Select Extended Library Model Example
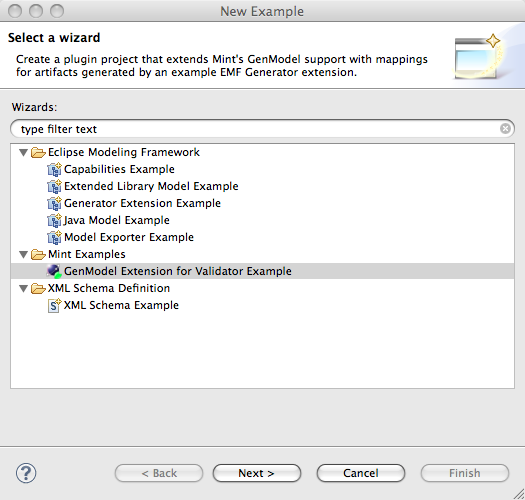Screen dimensions: 525x500 click(151, 186)
